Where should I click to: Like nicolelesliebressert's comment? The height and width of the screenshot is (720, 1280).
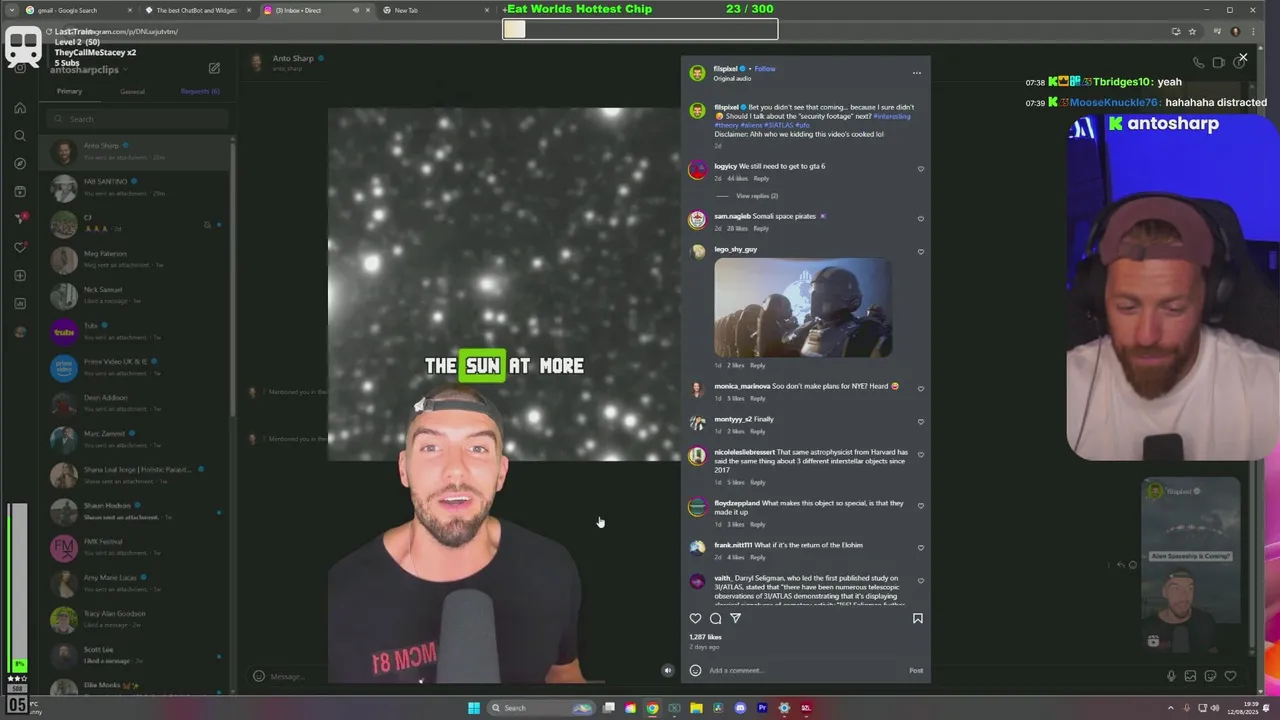tap(921, 455)
